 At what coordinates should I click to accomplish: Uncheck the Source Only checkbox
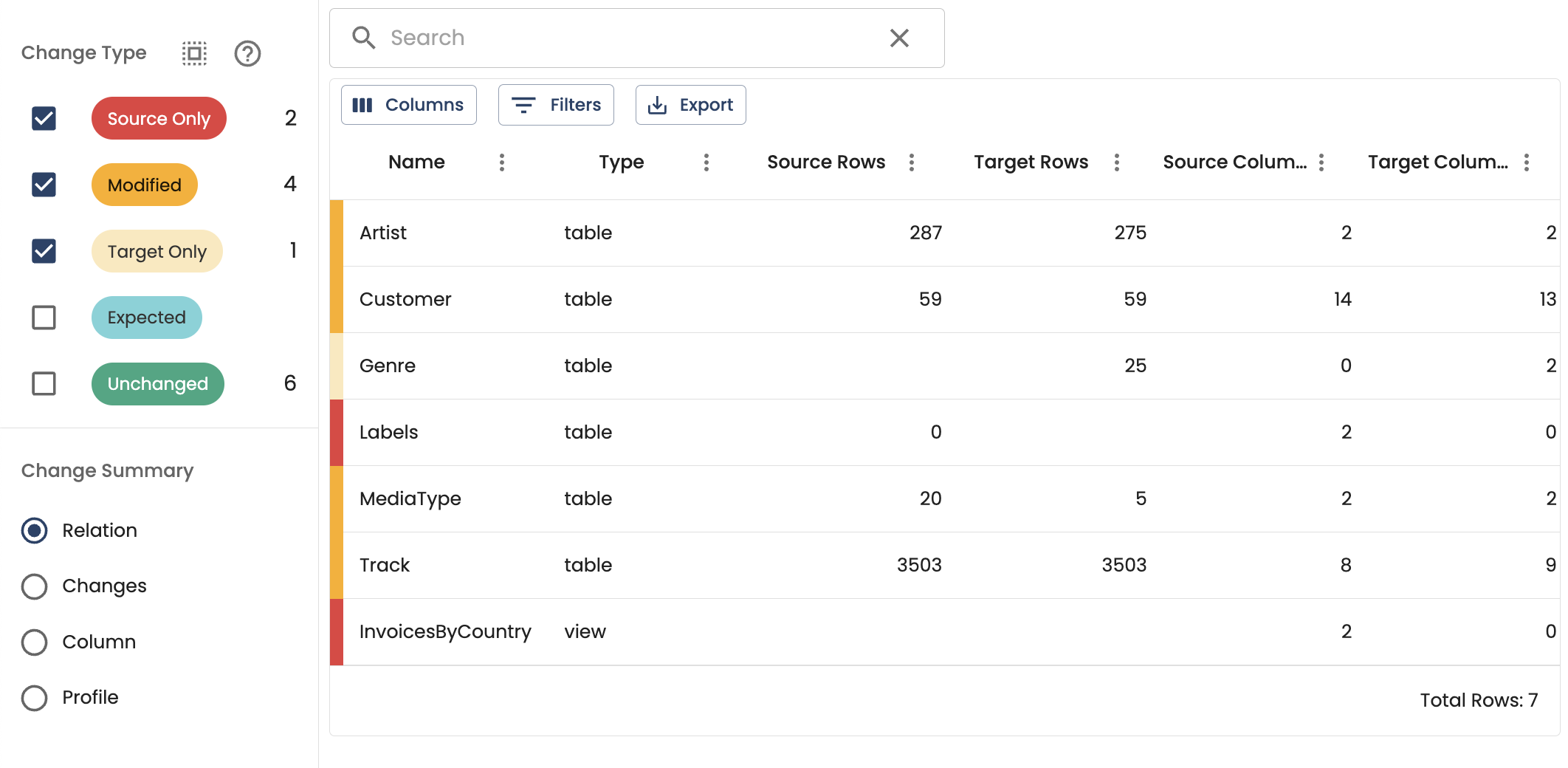click(x=44, y=118)
